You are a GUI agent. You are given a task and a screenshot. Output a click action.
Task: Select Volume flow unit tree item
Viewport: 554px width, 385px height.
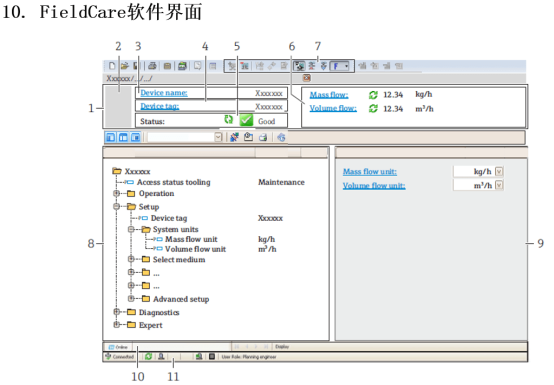pos(195,249)
